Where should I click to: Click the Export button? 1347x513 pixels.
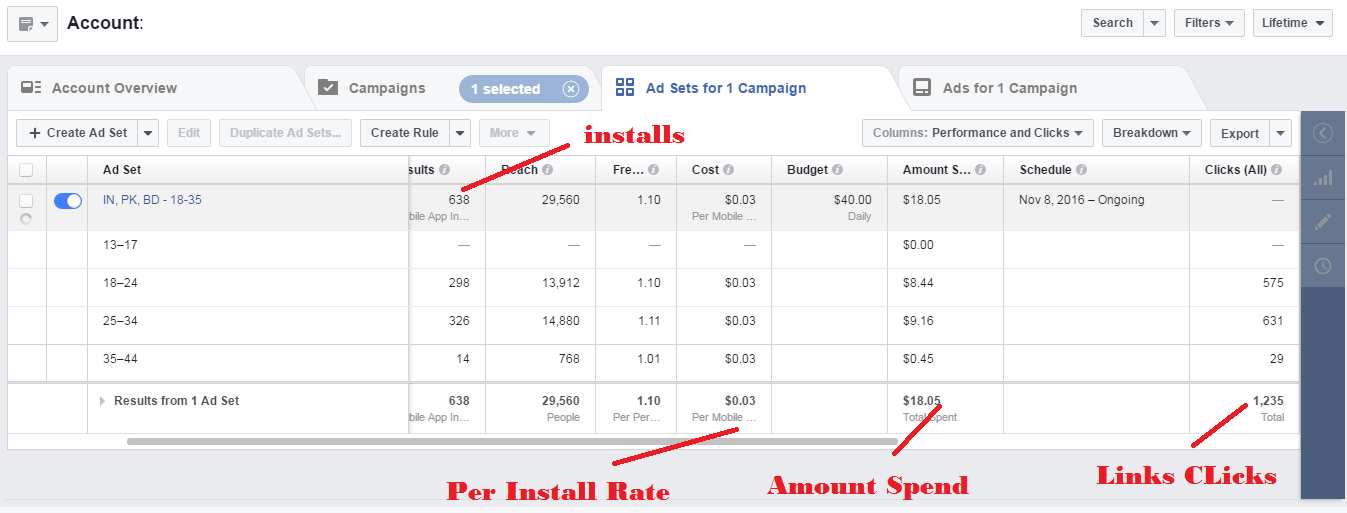pyautogui.click(x=1240, y=133)
